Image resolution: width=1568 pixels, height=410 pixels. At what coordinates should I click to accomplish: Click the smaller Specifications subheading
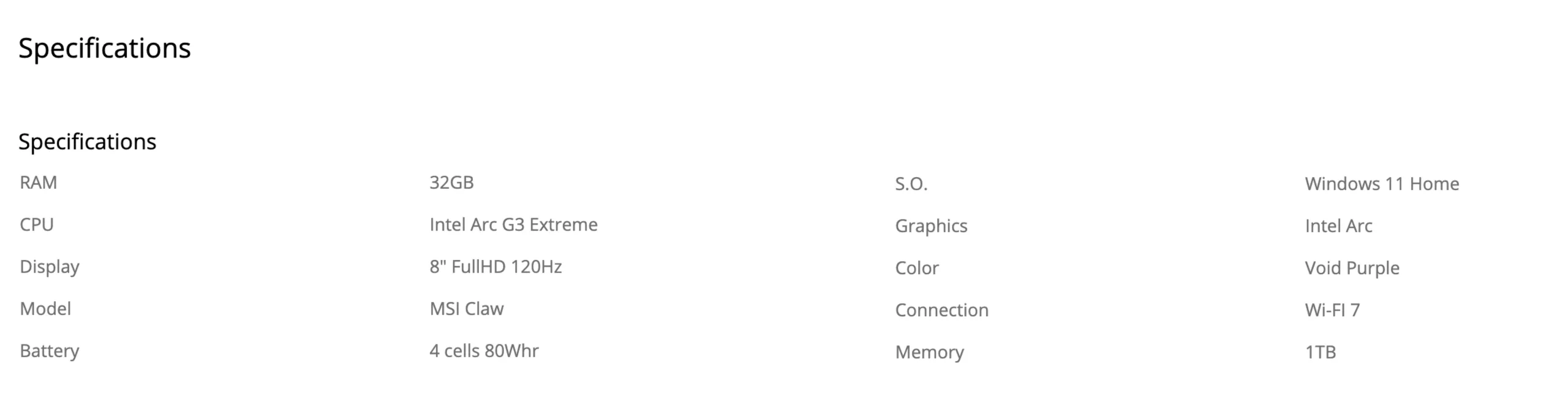coord(88,142)
